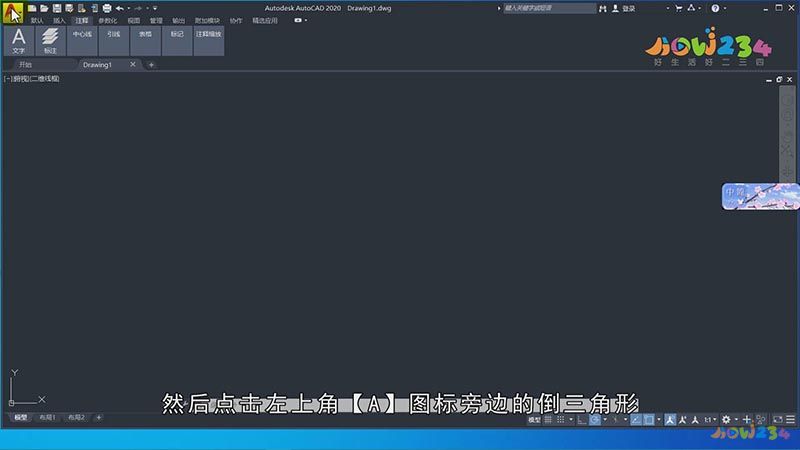
Task: Click the Redo arrow icon
Action: [x=138, y=8]
